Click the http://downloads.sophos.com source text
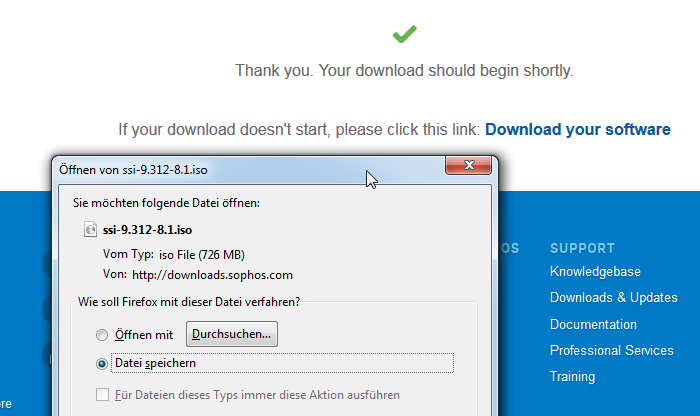 212,275
